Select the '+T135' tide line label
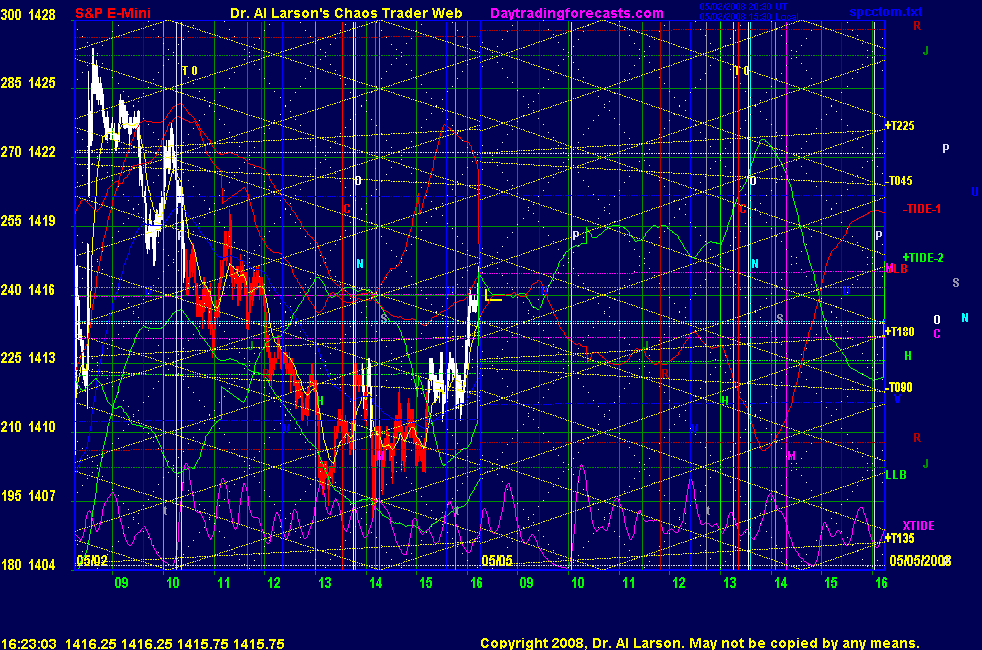The width and height of the screenshot is (982, 650). (x=899, y=538)
